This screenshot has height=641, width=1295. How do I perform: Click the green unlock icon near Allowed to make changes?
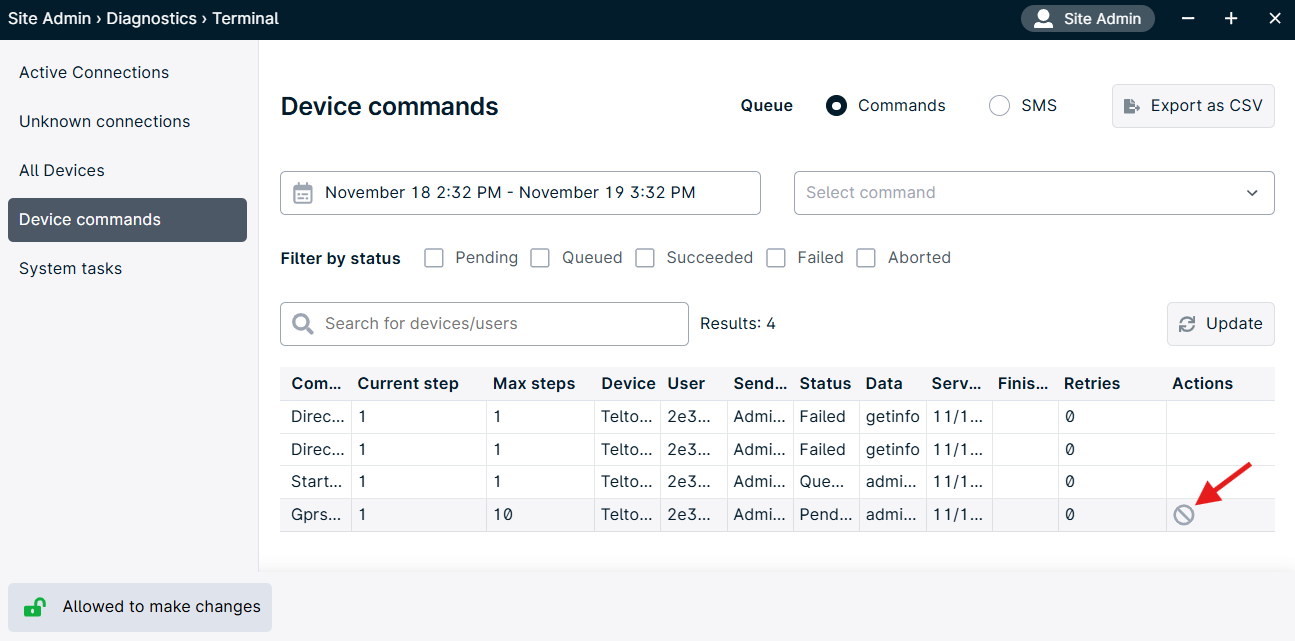33,607
